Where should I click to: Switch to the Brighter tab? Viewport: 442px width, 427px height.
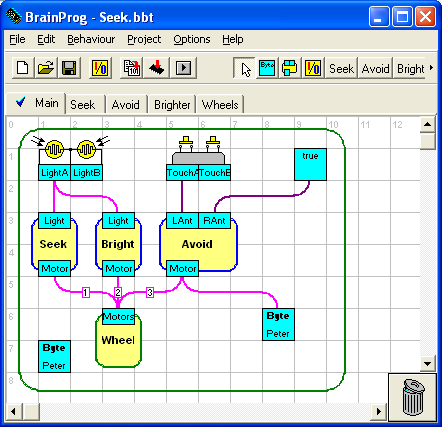pyautogui.click(x=172, y=105)
